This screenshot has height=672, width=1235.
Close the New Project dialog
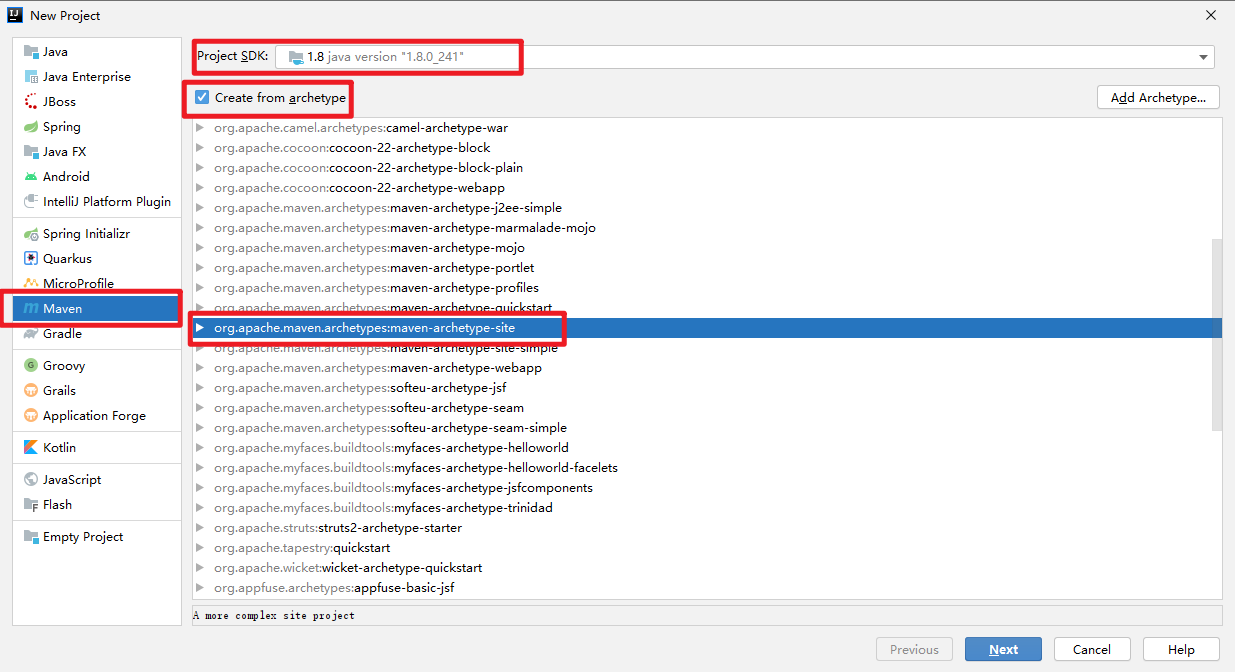(x=1211, y=15)
